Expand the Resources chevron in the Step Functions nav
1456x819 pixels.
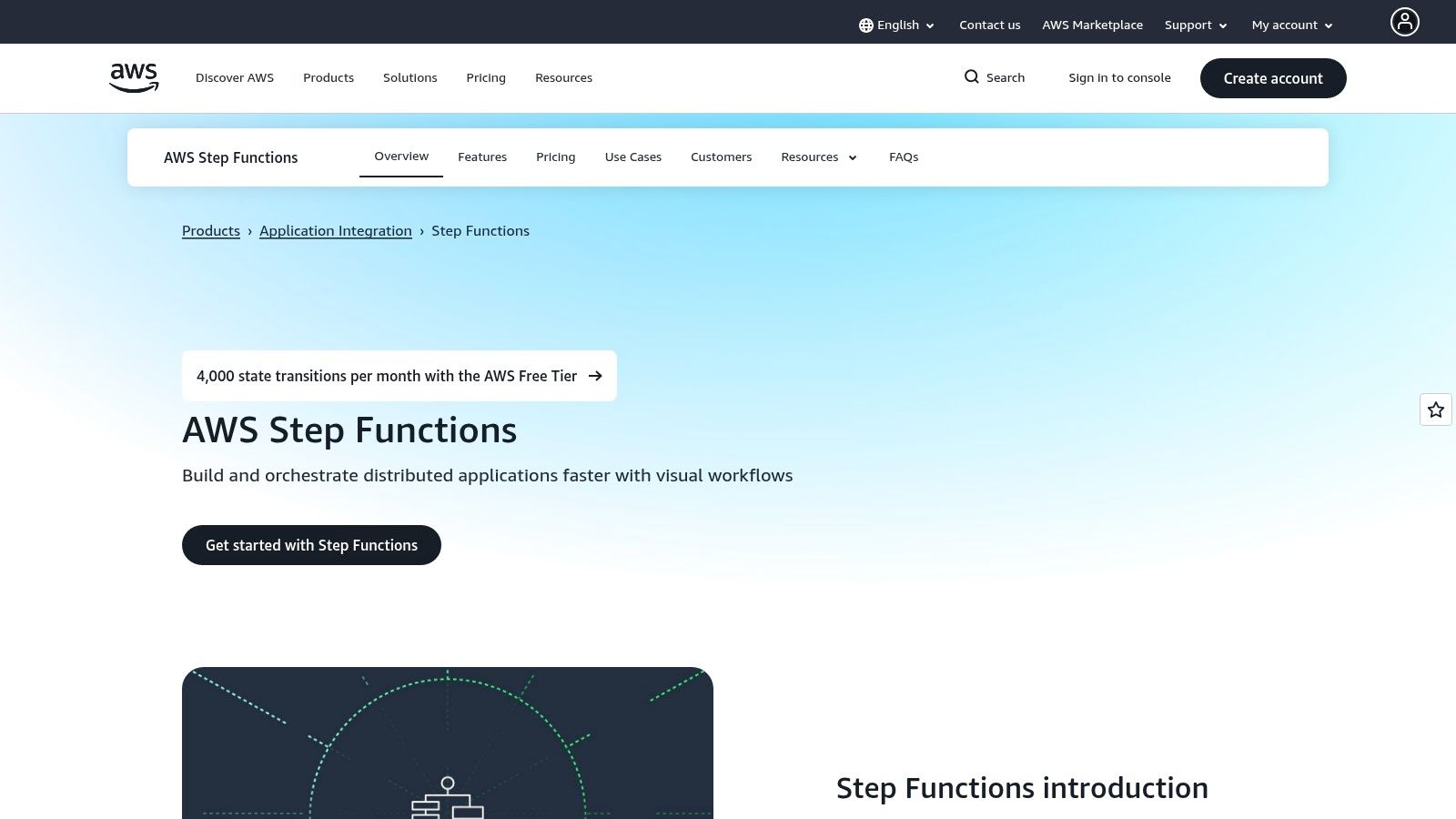[x=852, y=157]
